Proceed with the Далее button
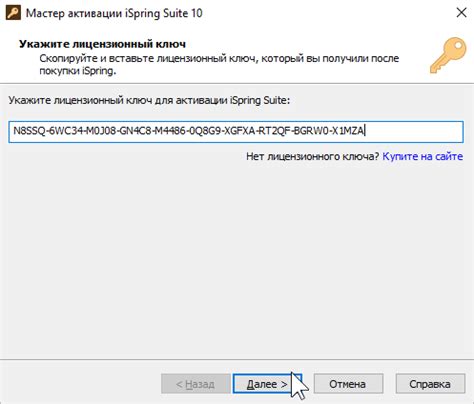The width and height of the screenshot is (474, 404). [x=267, y=384]
